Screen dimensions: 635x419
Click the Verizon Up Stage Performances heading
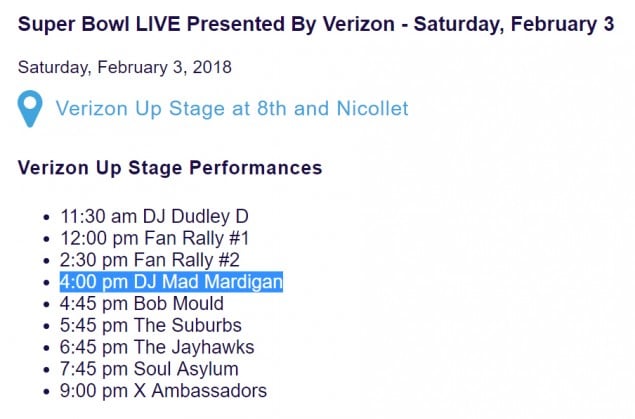point(170,168)
